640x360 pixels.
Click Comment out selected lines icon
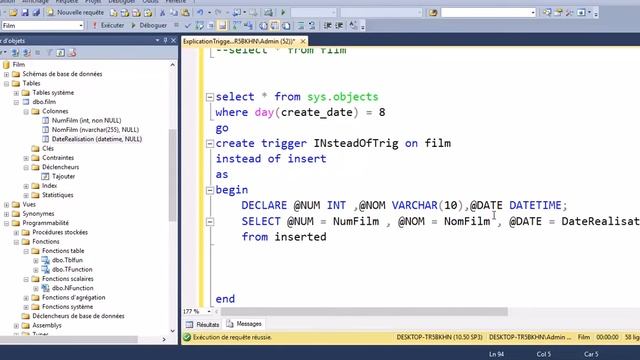301,26
